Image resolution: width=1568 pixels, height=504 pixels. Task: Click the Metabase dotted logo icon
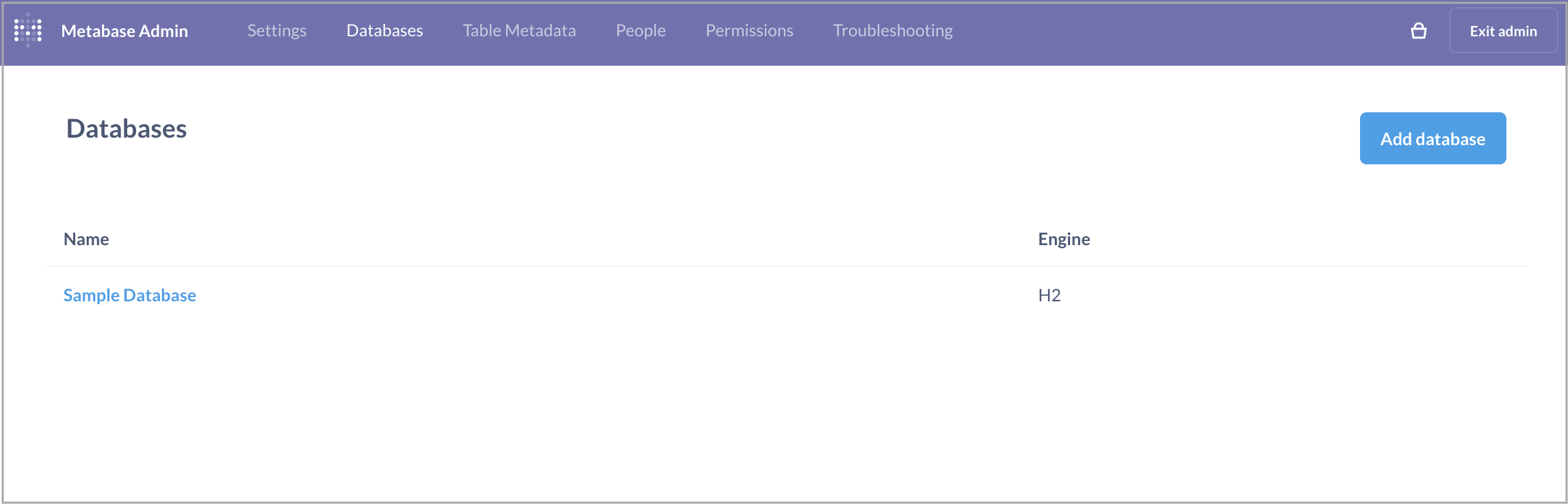pos(28,31)
